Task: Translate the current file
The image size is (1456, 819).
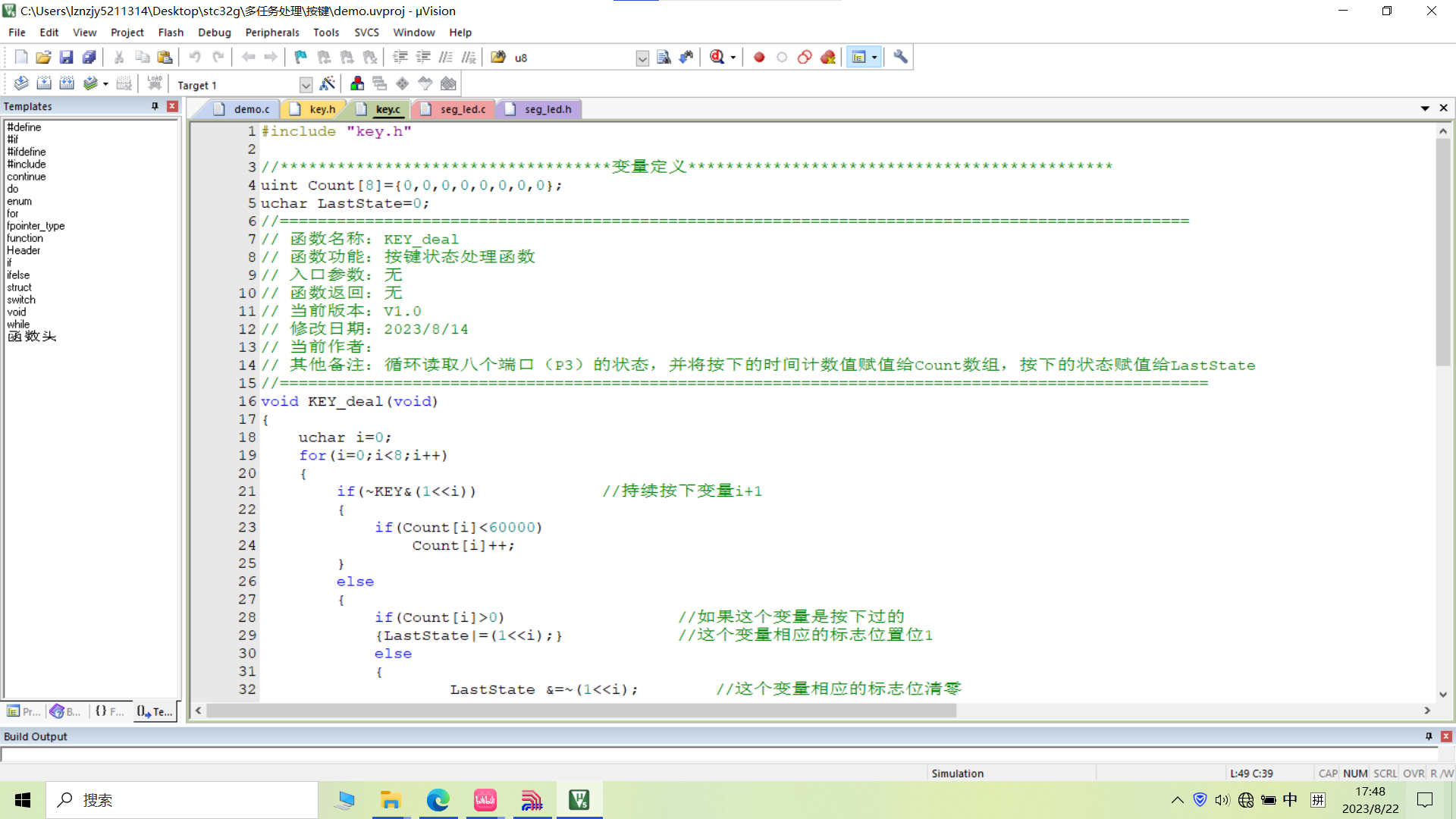Action: pyautogui.click(x=21, y=83)
